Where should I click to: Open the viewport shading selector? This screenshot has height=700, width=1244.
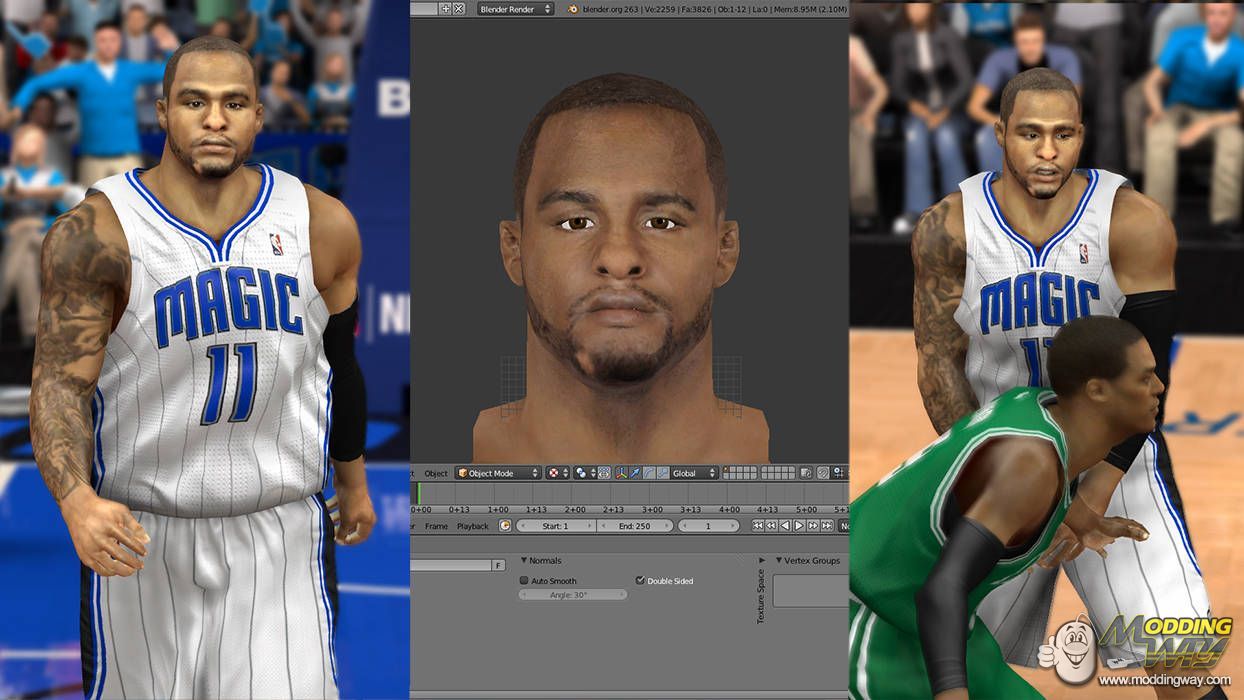point(557,473)
